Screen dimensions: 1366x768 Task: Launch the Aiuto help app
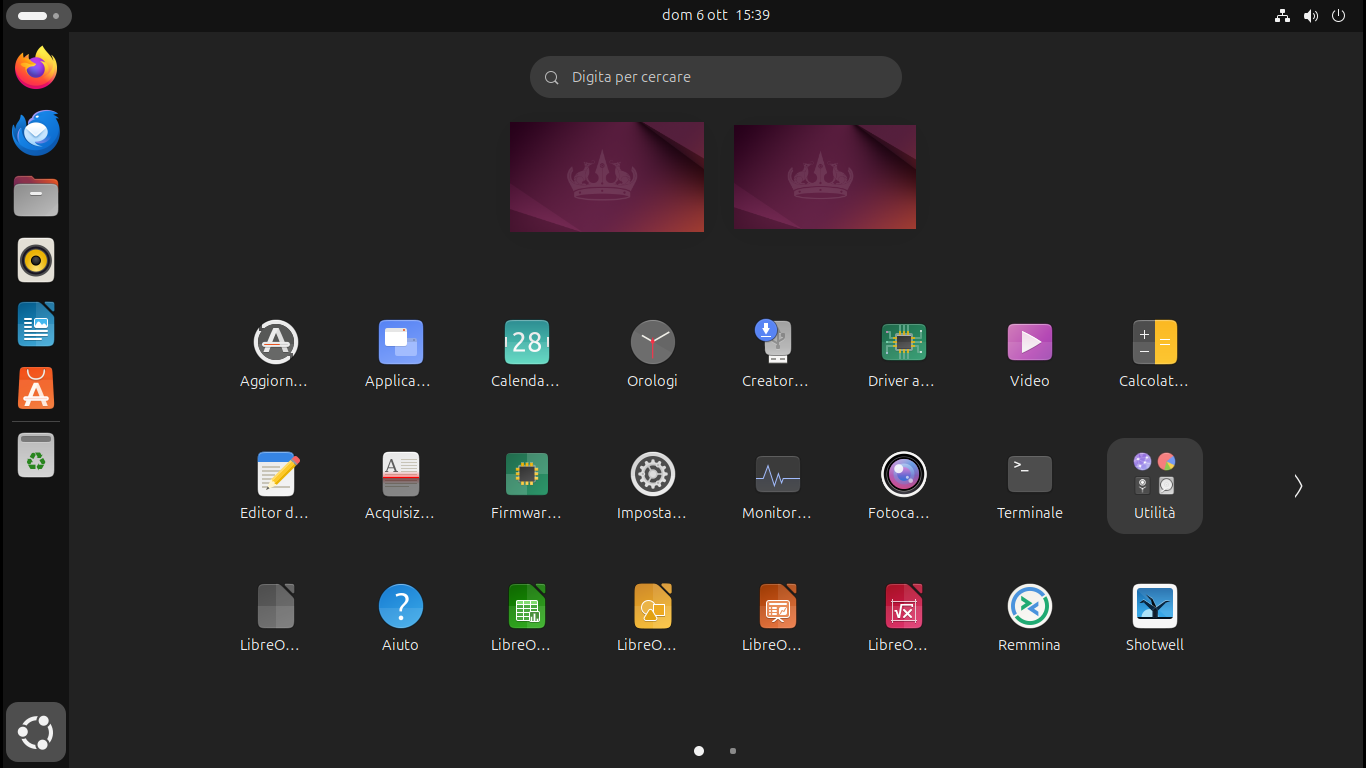[x=400, y=607]
